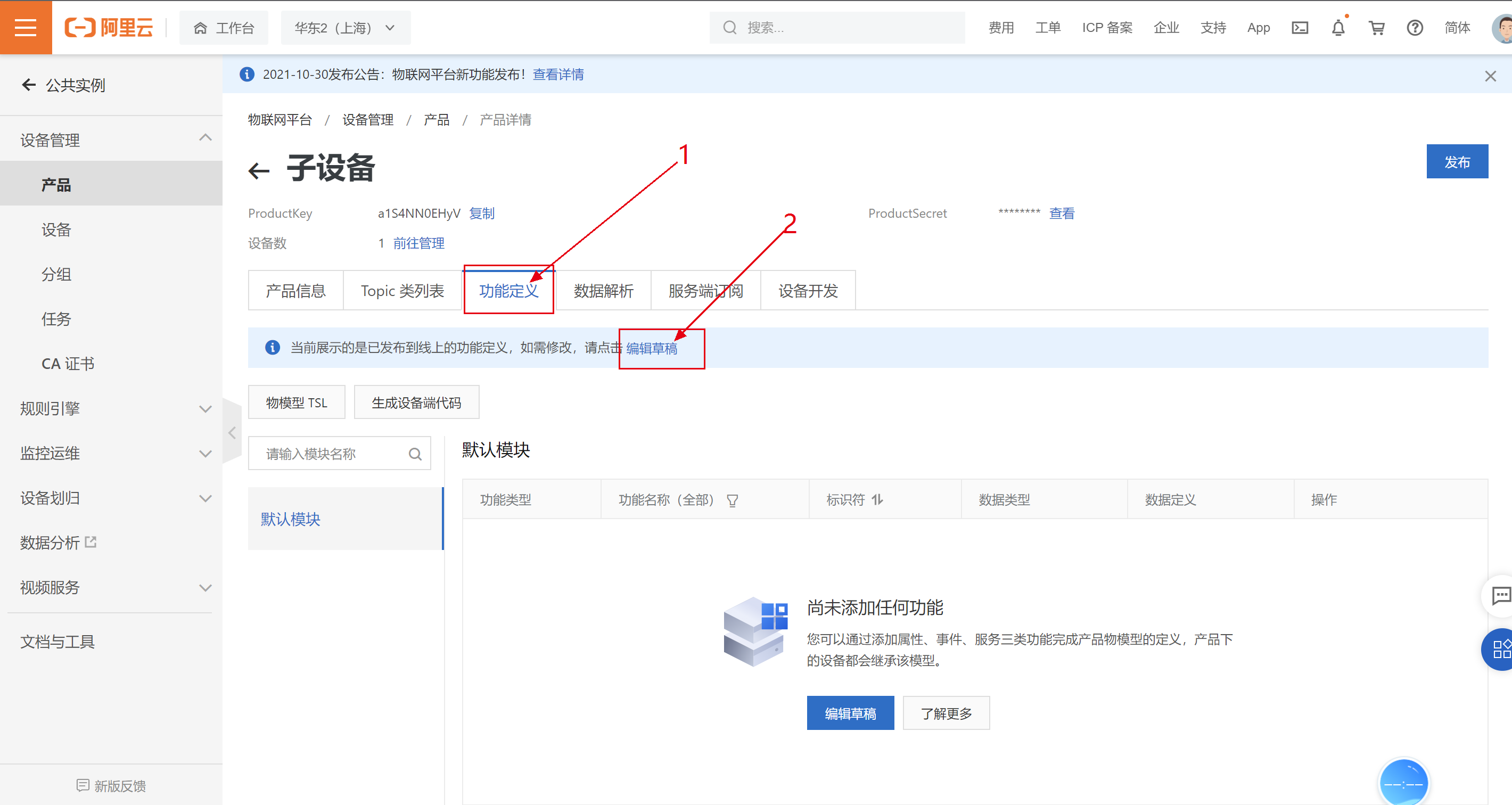Open the notification bell

[x=1338, y=28]
